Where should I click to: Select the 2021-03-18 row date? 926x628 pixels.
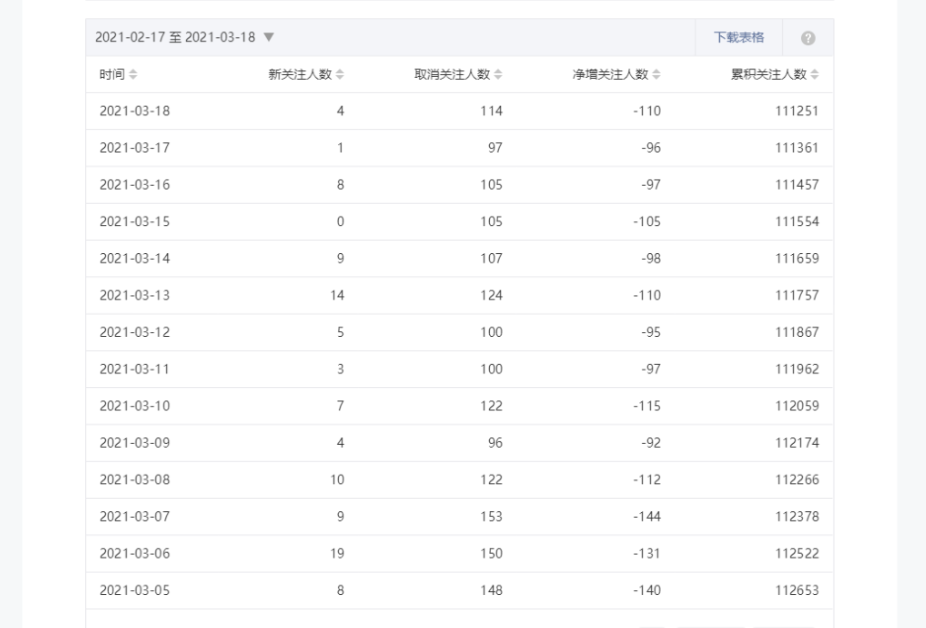[135, 111]
